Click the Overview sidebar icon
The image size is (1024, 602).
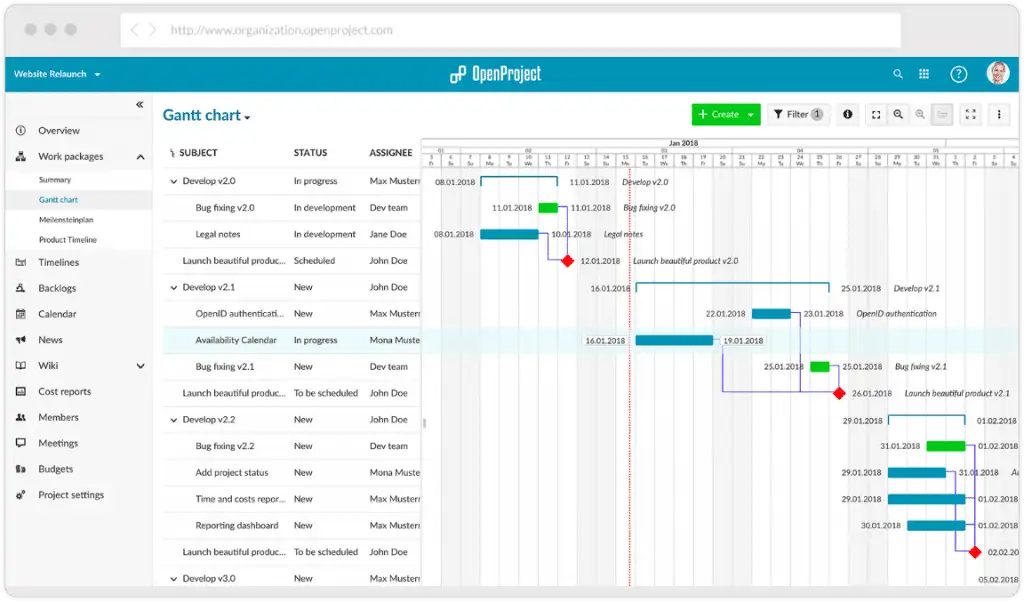point(21,131)
